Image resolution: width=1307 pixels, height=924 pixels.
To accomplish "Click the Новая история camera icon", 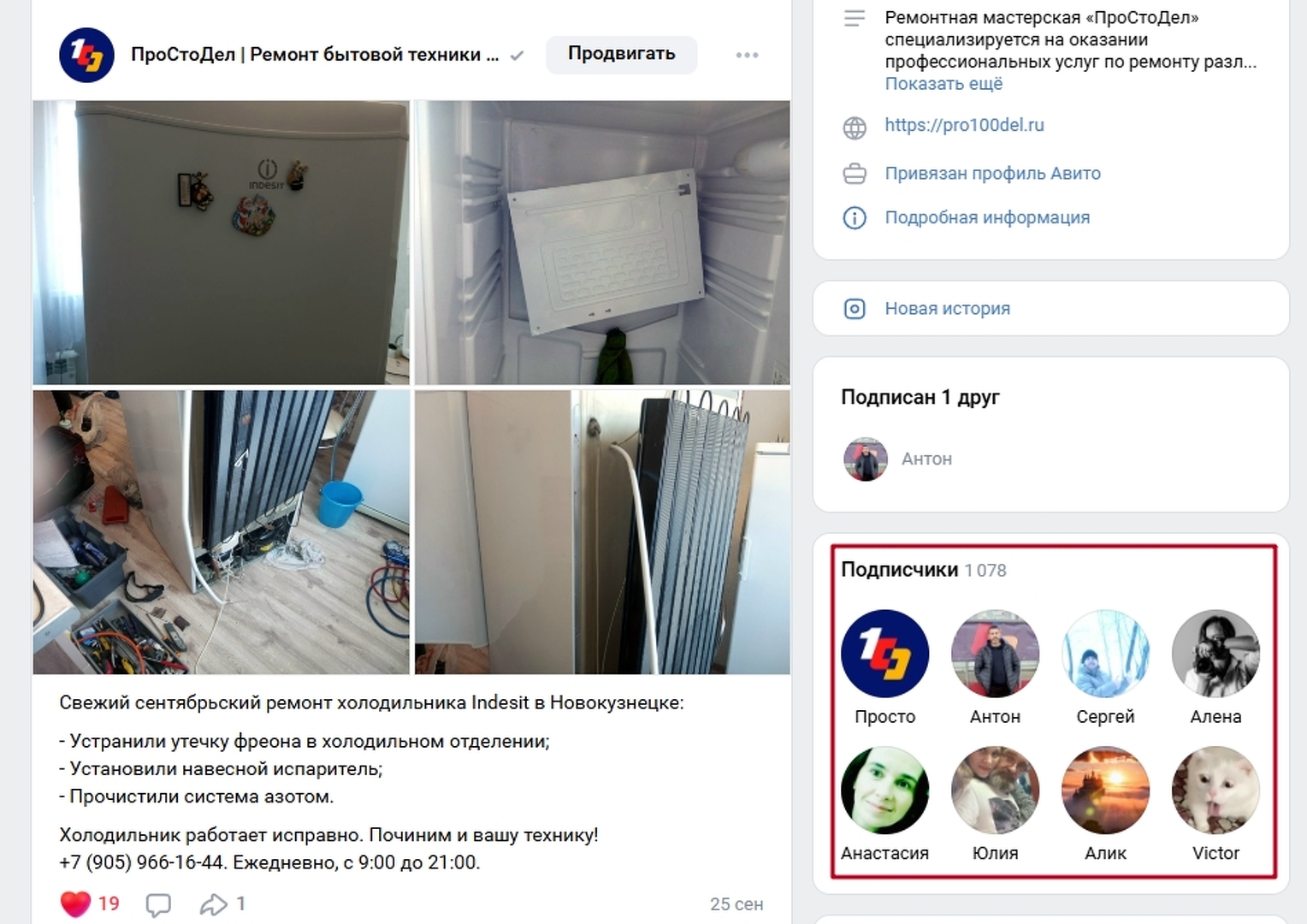I will [855, 309].
